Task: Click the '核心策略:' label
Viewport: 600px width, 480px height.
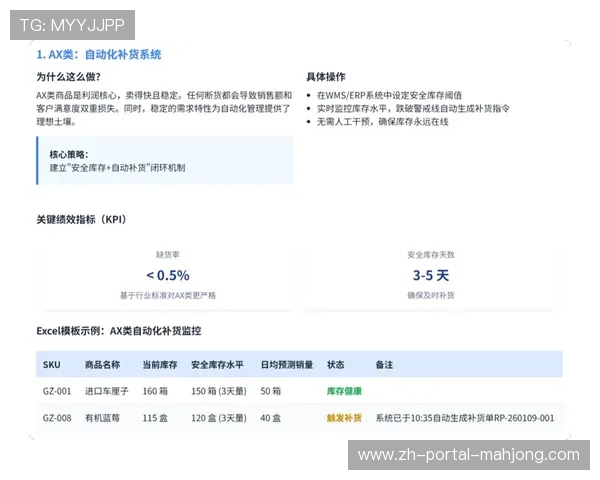Action: [x=69, y=154]
